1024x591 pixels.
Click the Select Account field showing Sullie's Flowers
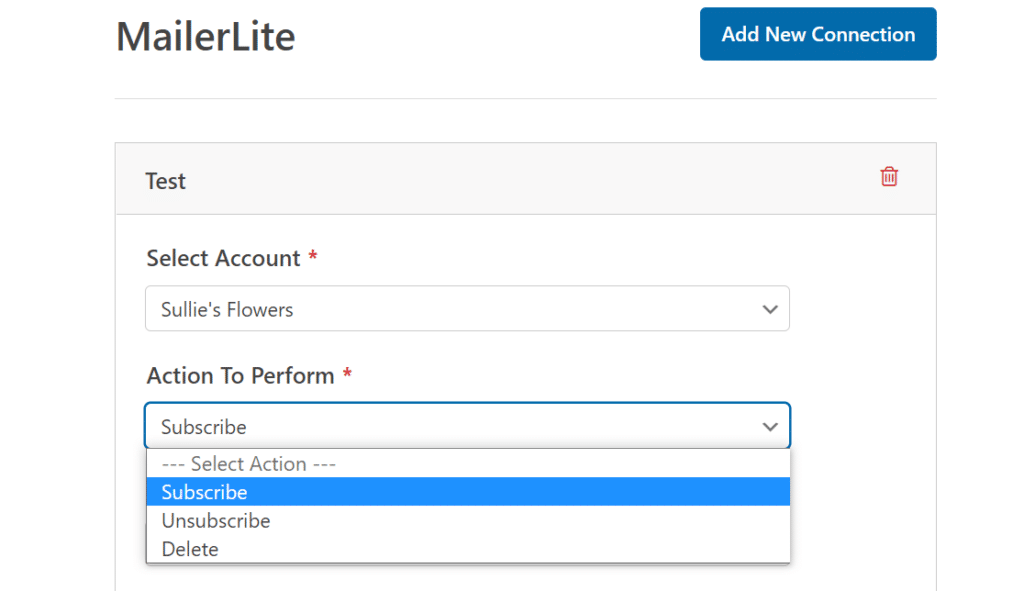(x=467, y=309)
